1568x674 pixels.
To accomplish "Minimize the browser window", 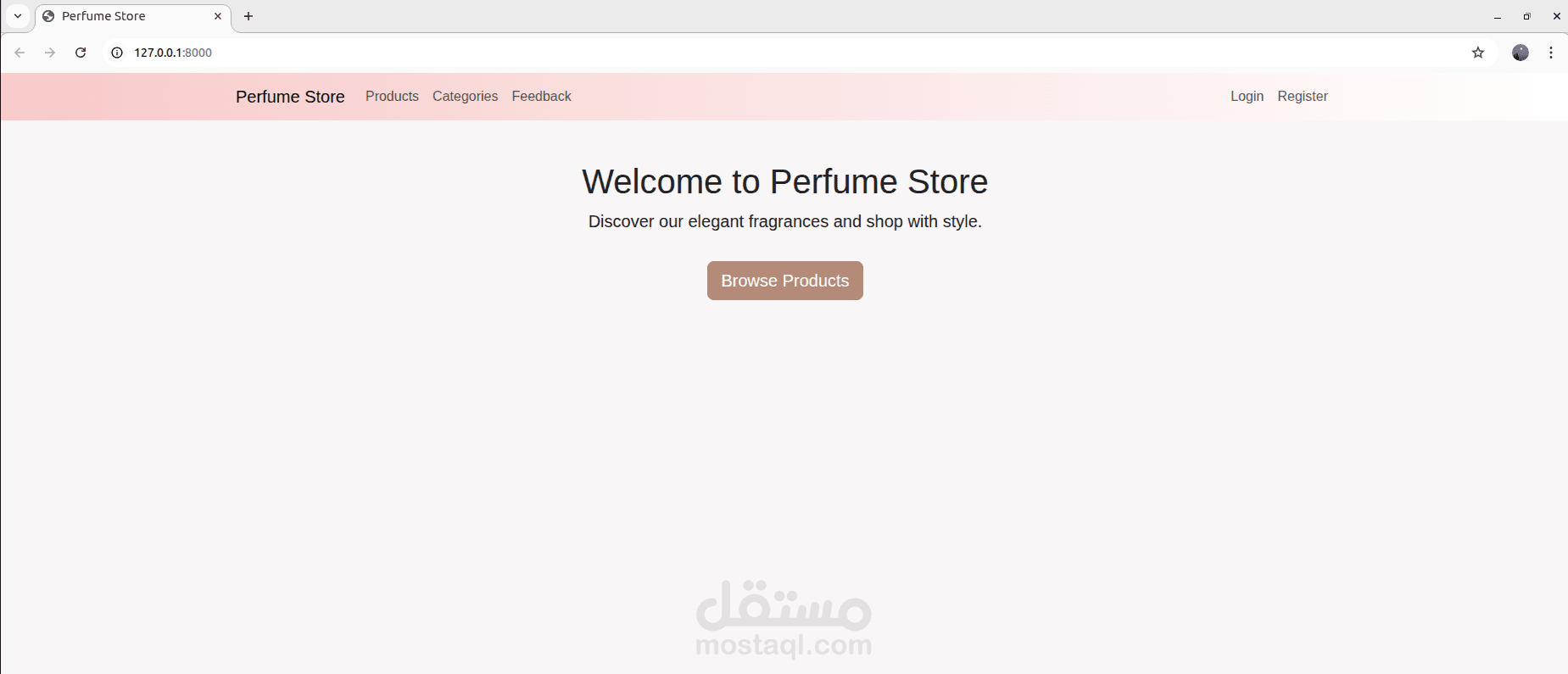I will [x=1498, y=16].
